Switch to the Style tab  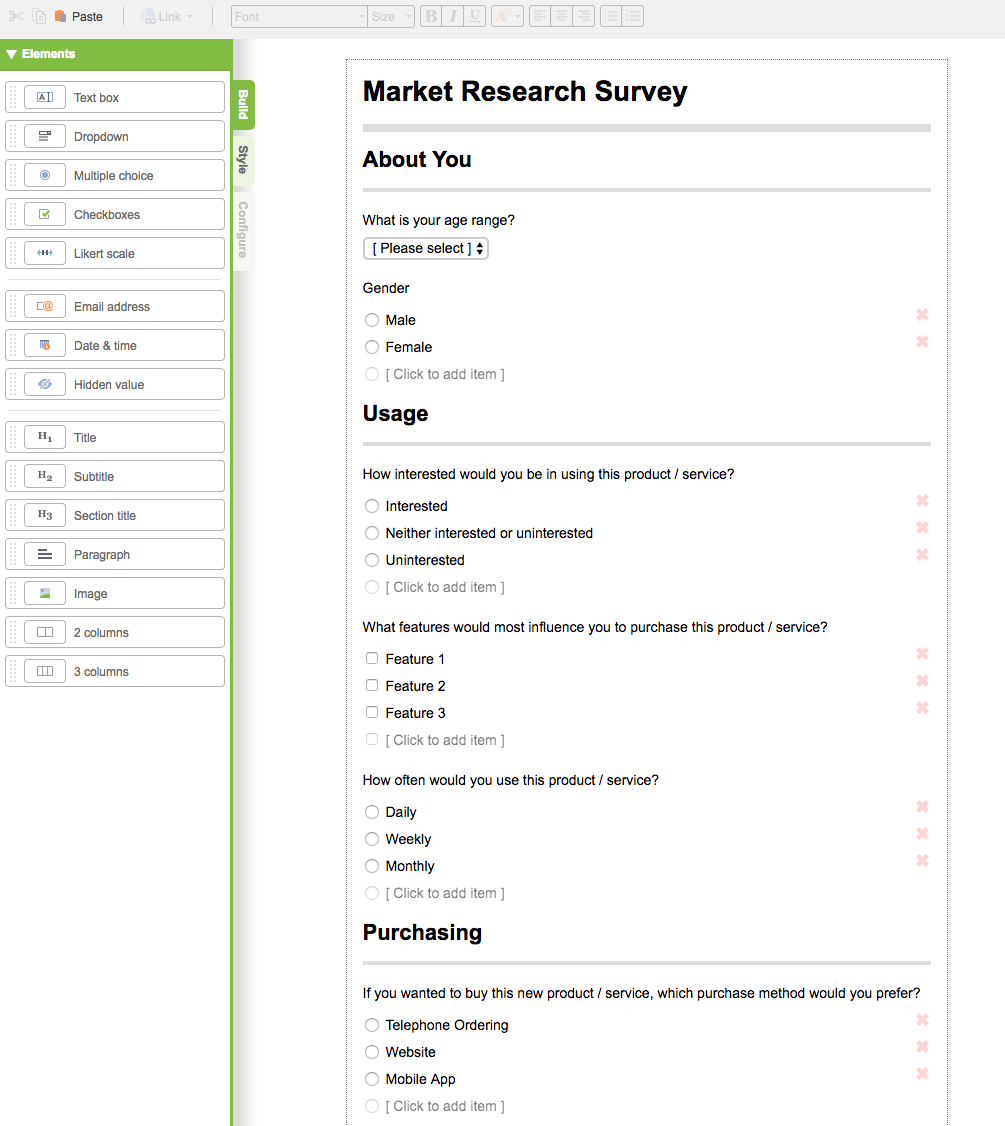pos(243,160)
